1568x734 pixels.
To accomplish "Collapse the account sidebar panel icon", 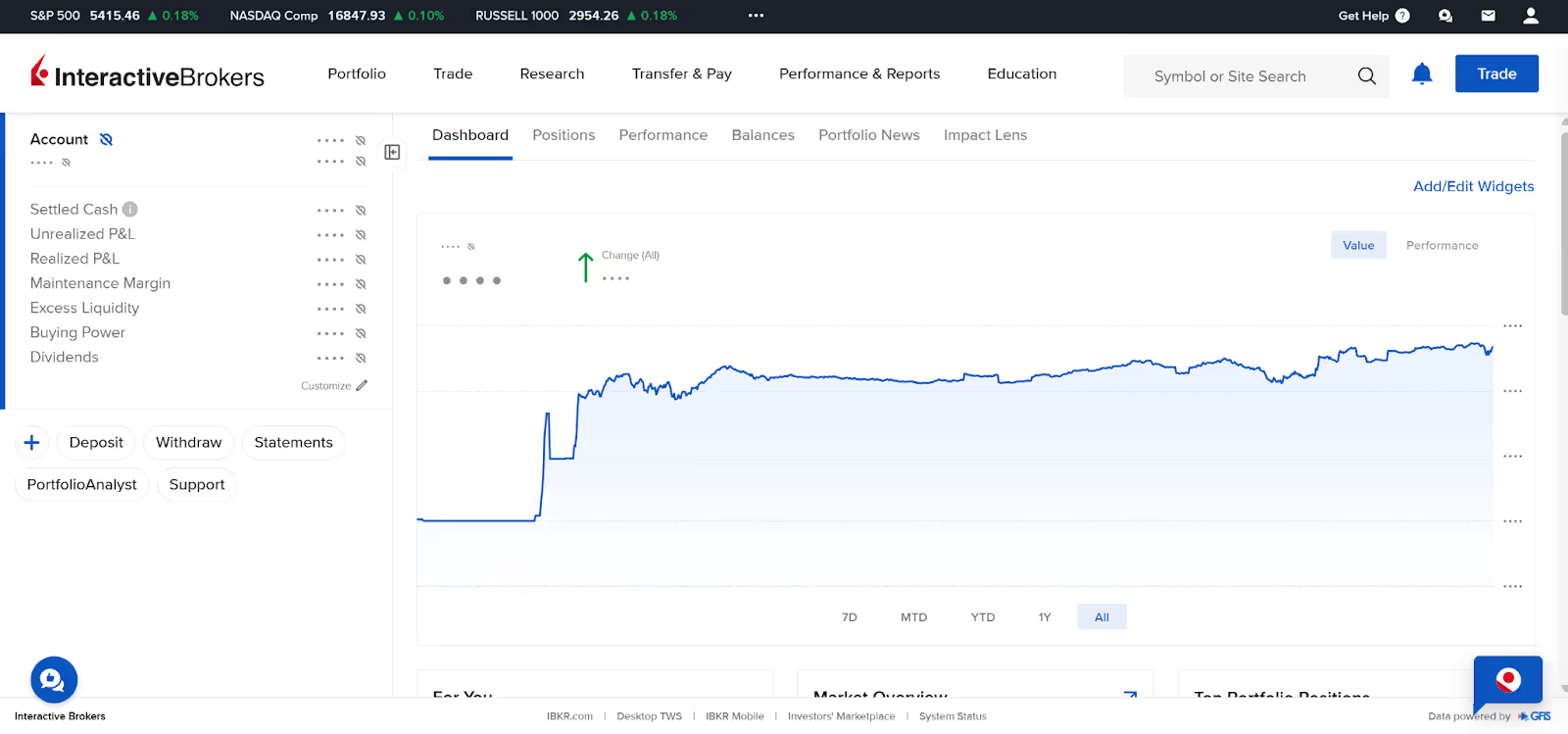I will [x=392, y=152].
